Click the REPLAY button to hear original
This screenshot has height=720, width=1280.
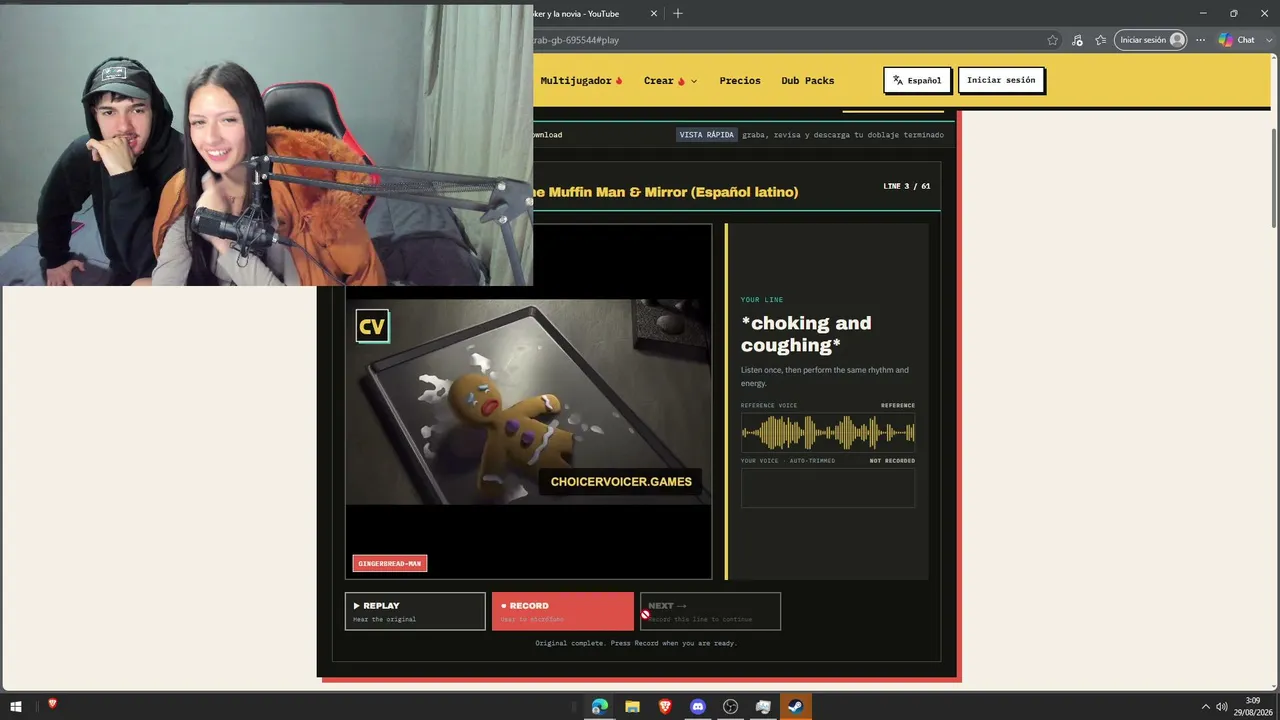(x=415, y=611)
